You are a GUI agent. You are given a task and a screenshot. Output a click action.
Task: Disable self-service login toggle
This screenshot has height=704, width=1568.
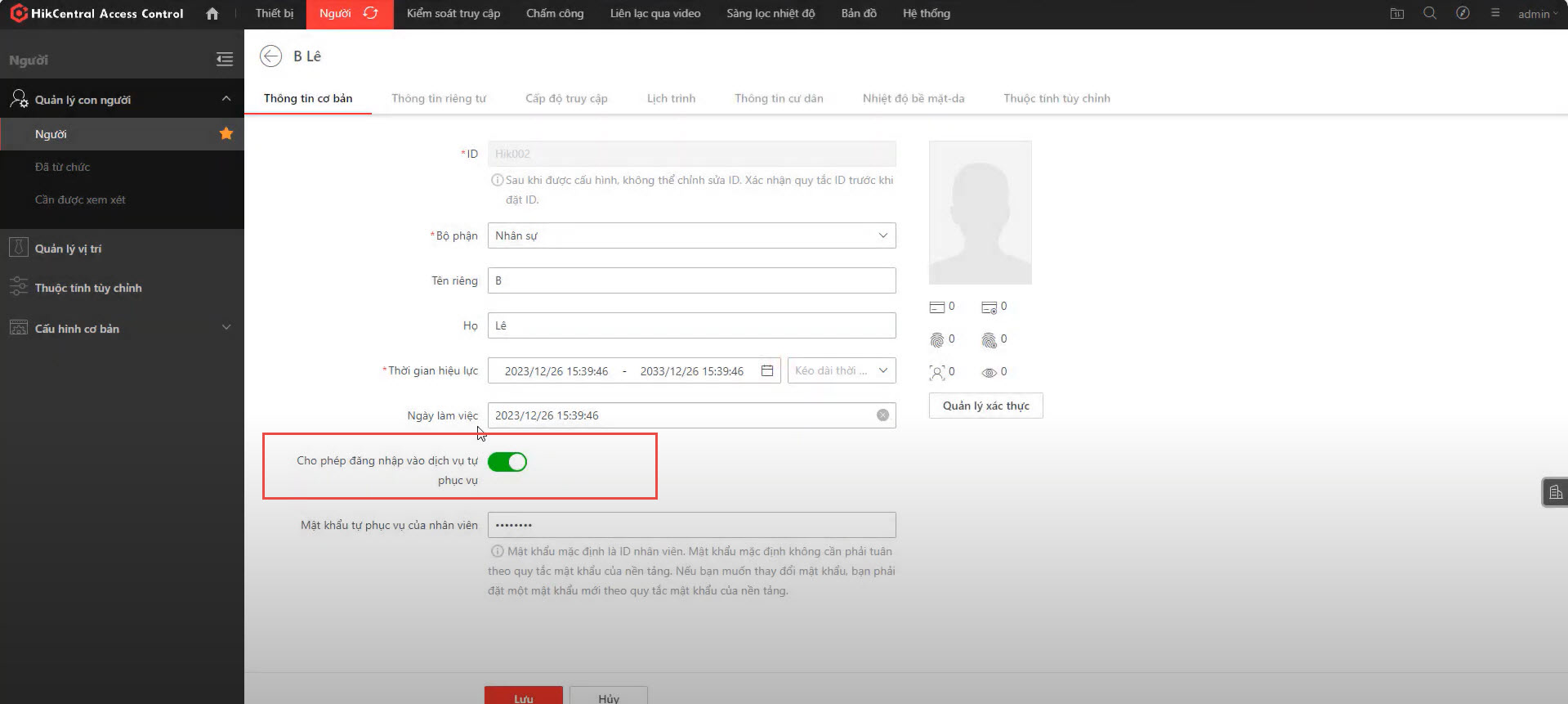[507, 462]
